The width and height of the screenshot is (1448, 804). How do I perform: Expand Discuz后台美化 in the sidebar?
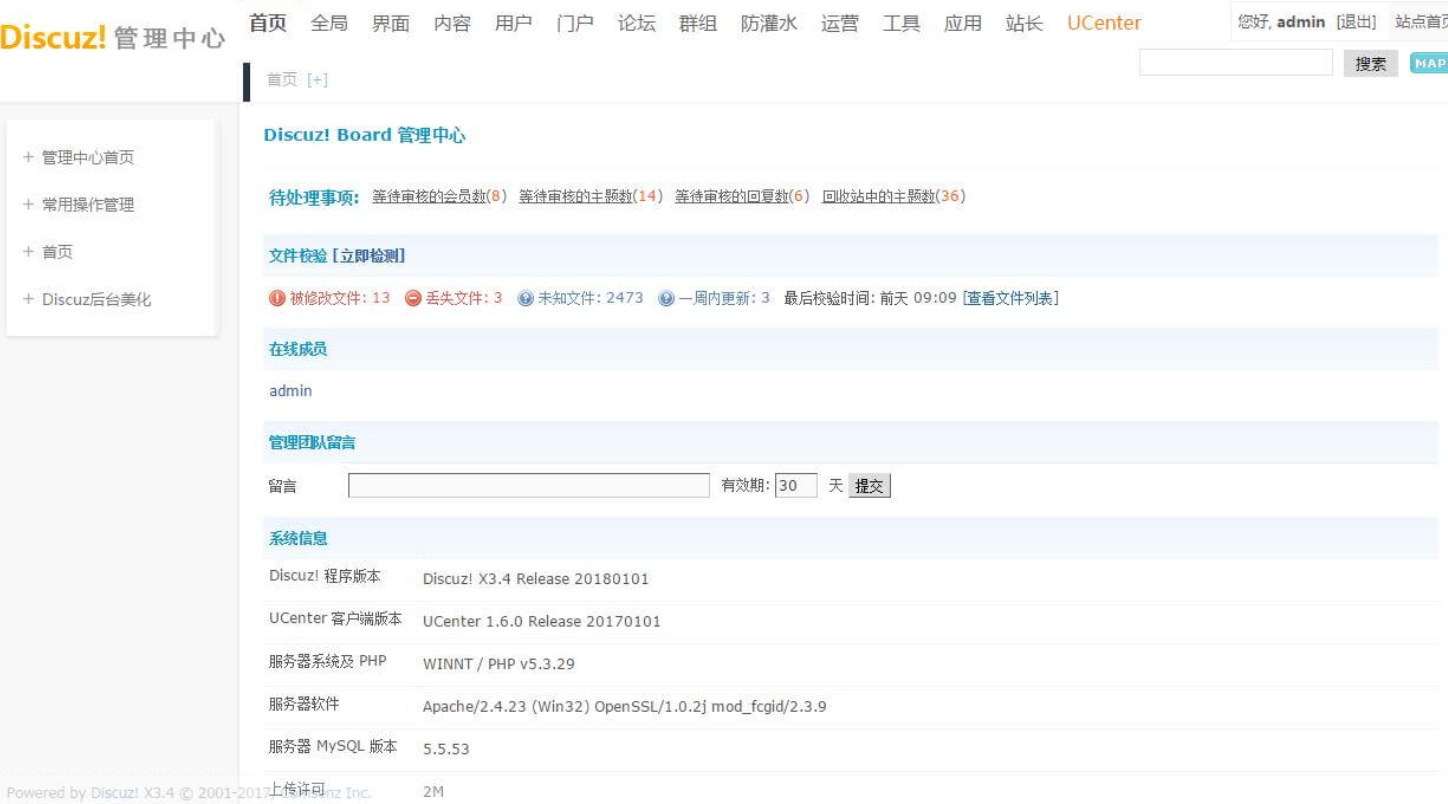pos(87,300)
